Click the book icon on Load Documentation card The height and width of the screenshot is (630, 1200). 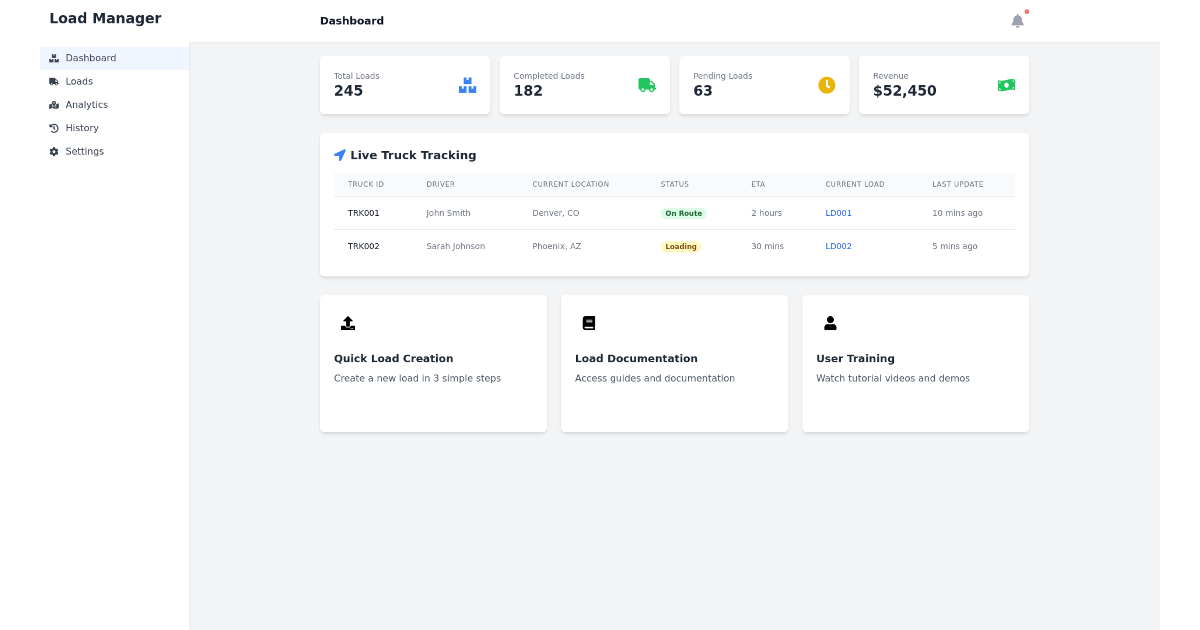pyautogui.click(x=588, y=322)
